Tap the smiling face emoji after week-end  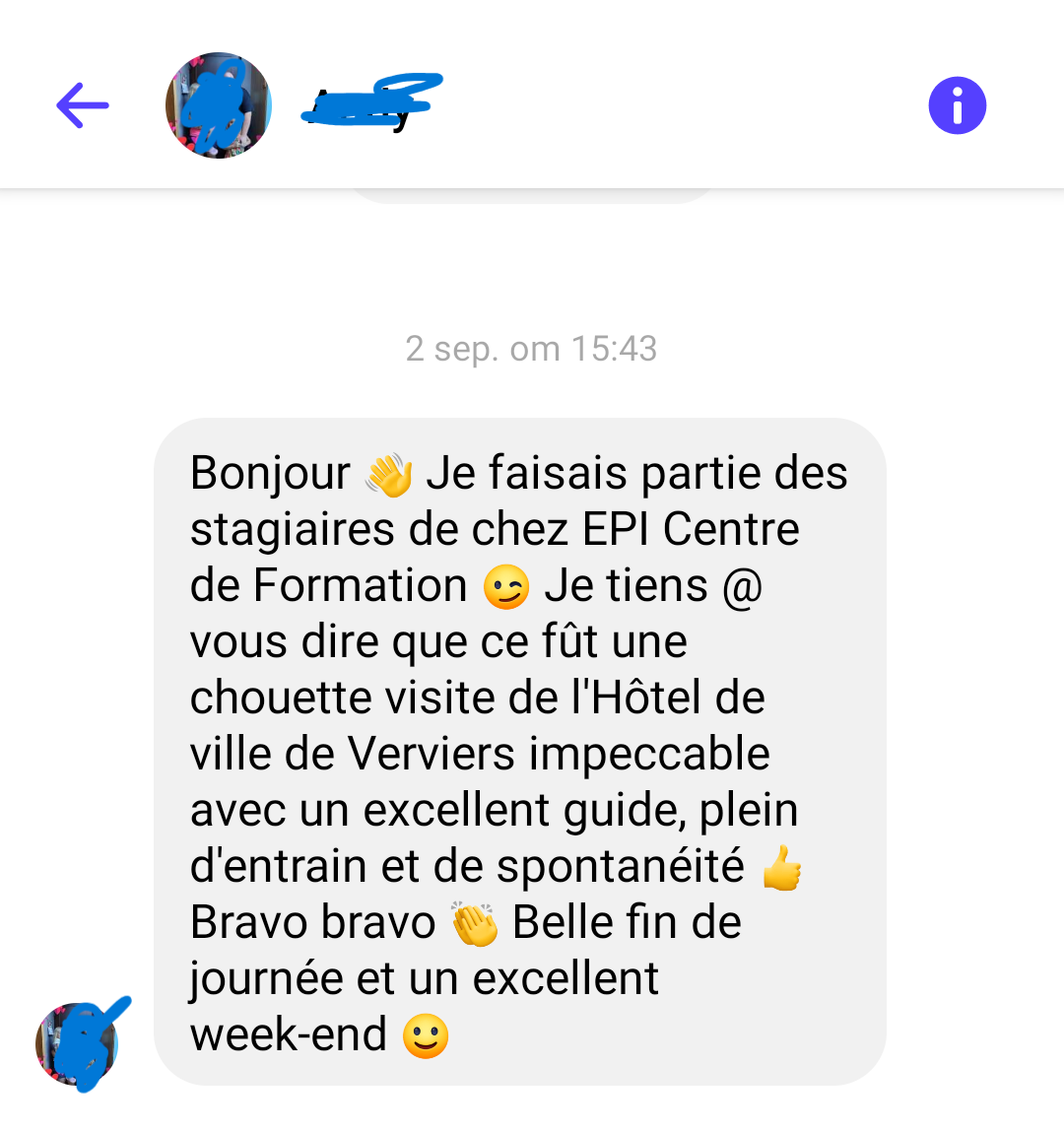pos(426,1035)
